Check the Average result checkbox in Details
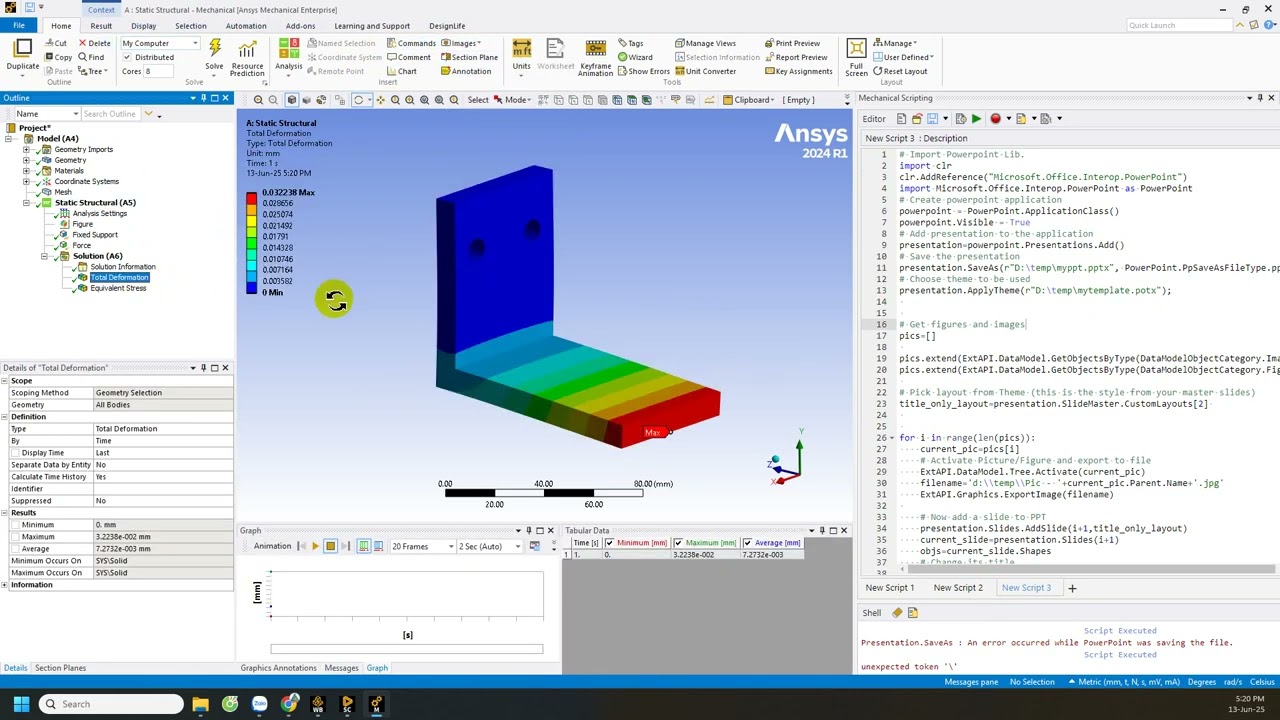 [16, 549]
